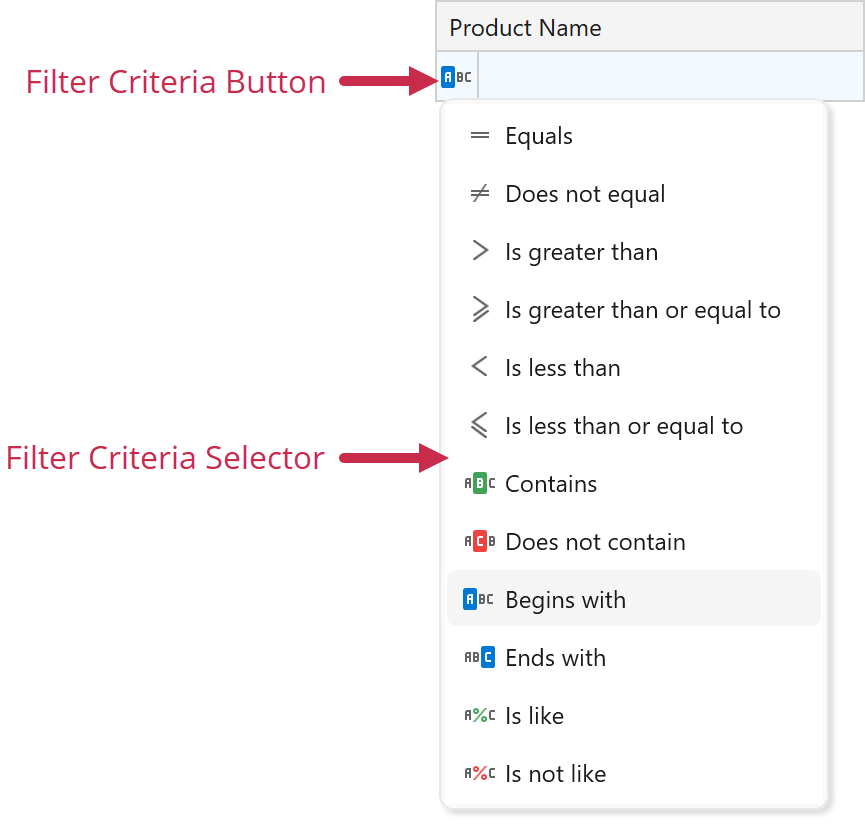Click the red Is not like icon

coord(480,774)
